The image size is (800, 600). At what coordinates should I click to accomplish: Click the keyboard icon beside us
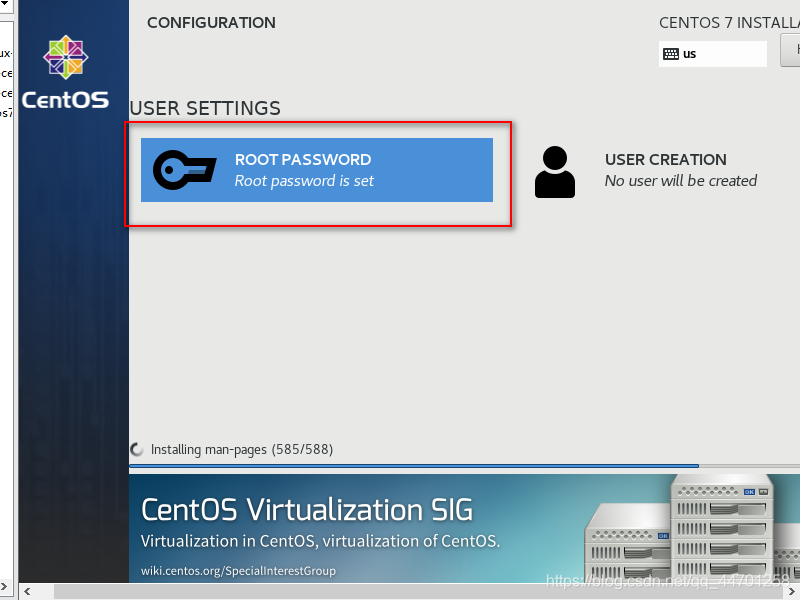coord(670,54)
